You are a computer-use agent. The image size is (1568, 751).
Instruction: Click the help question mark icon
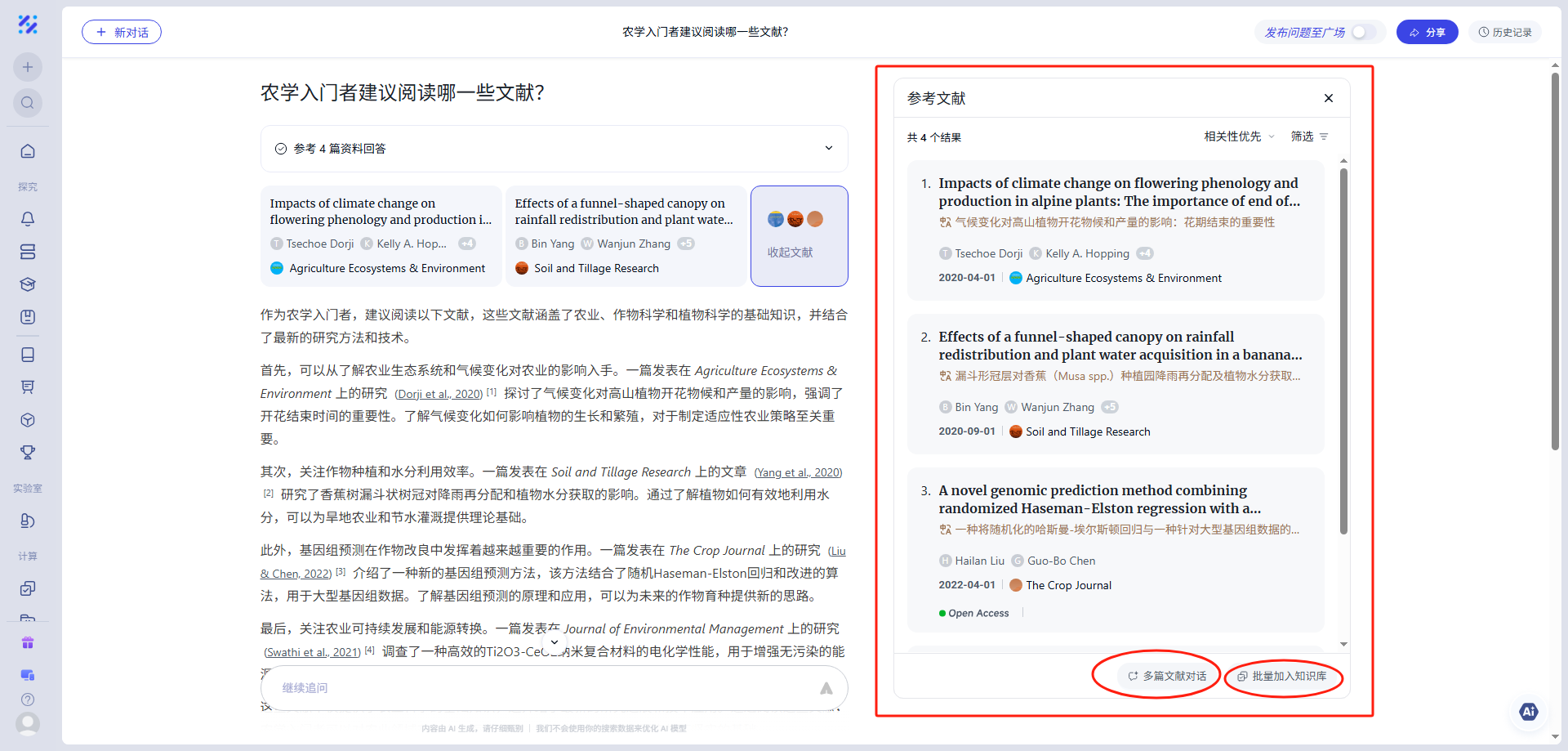coord(28,700)
